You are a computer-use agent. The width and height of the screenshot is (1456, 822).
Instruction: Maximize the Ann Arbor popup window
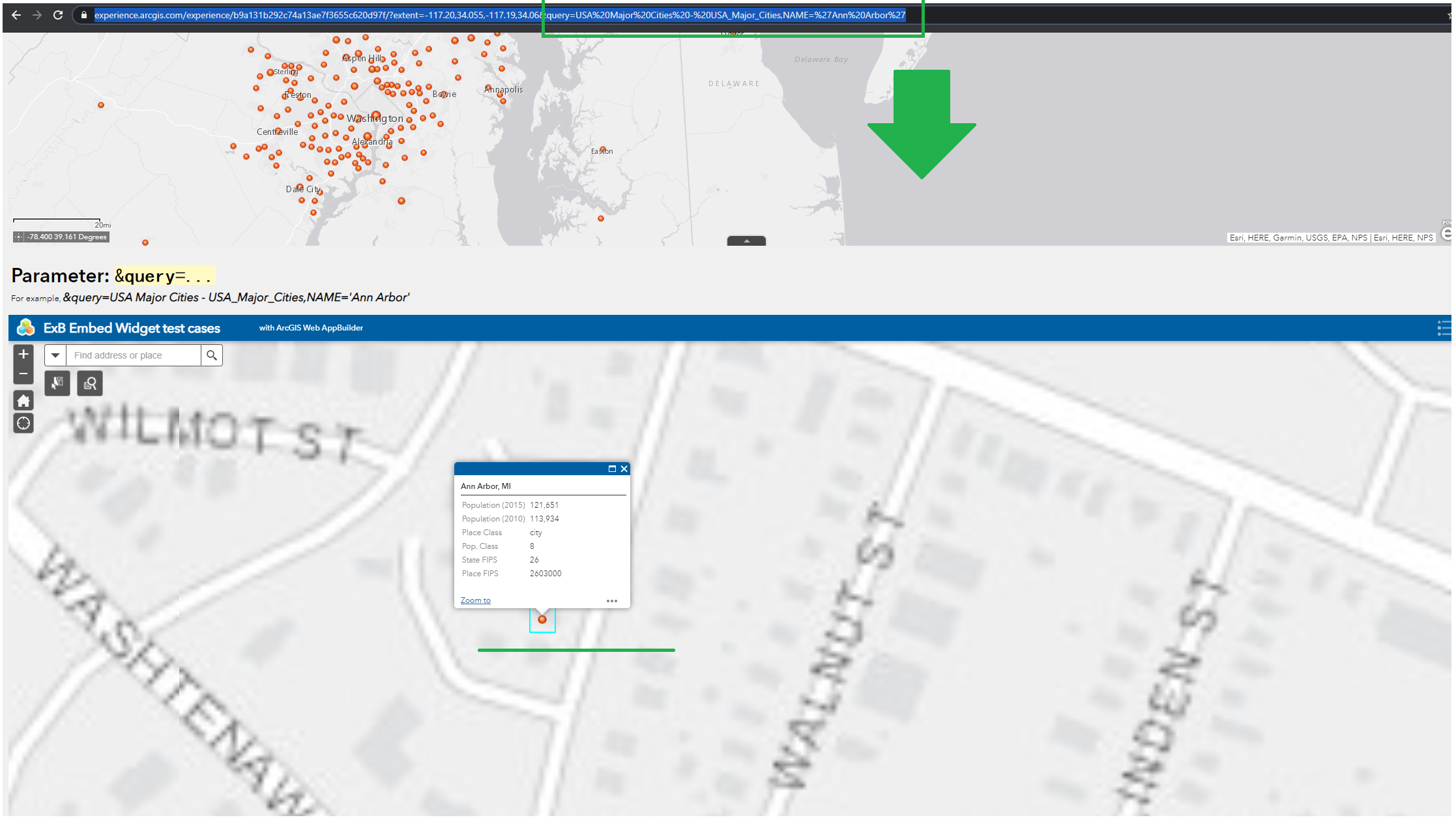point(612,469)
